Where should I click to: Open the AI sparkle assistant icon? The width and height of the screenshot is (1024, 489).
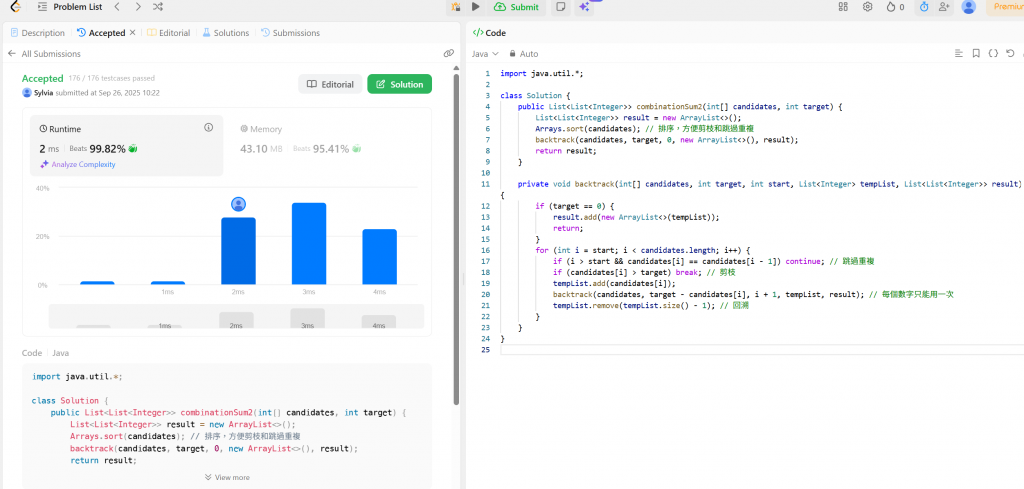click(584, 7)
